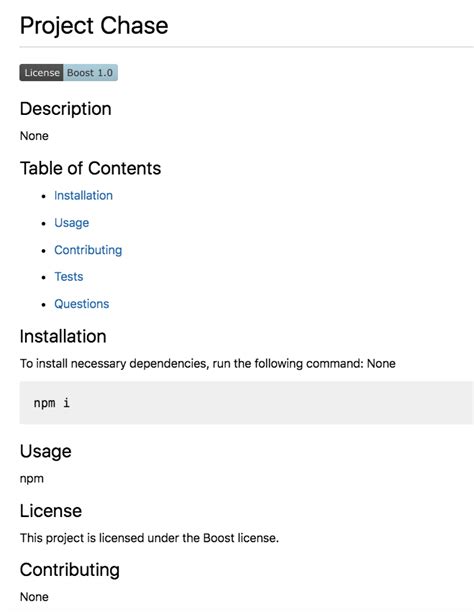Viewport: 474px width, 614px height.
Task: Open the Questions contents link
Action: point(82,304)
